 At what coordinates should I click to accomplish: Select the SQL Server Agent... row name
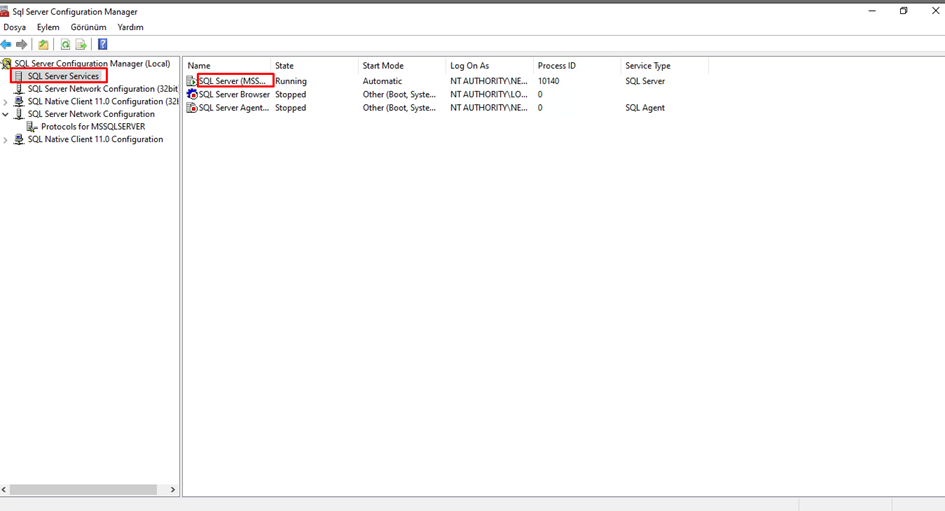pos(234,108)
